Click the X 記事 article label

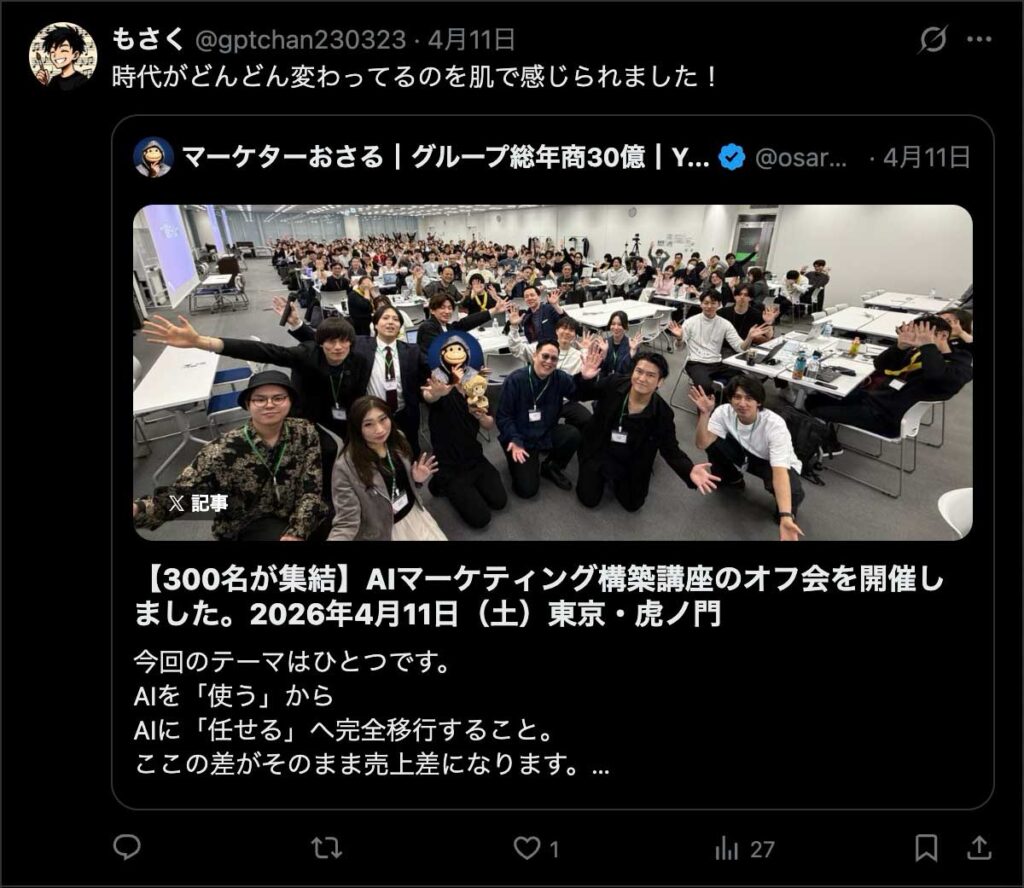point(198,503)
